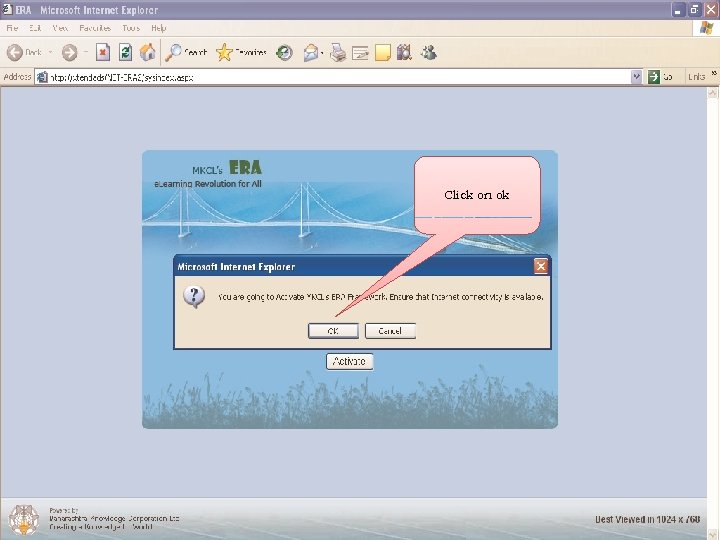Image resolution: width=720 pixels, height=540 pixels.
Task: Click the page icon in address bar
Action: (x=42, y=77)
